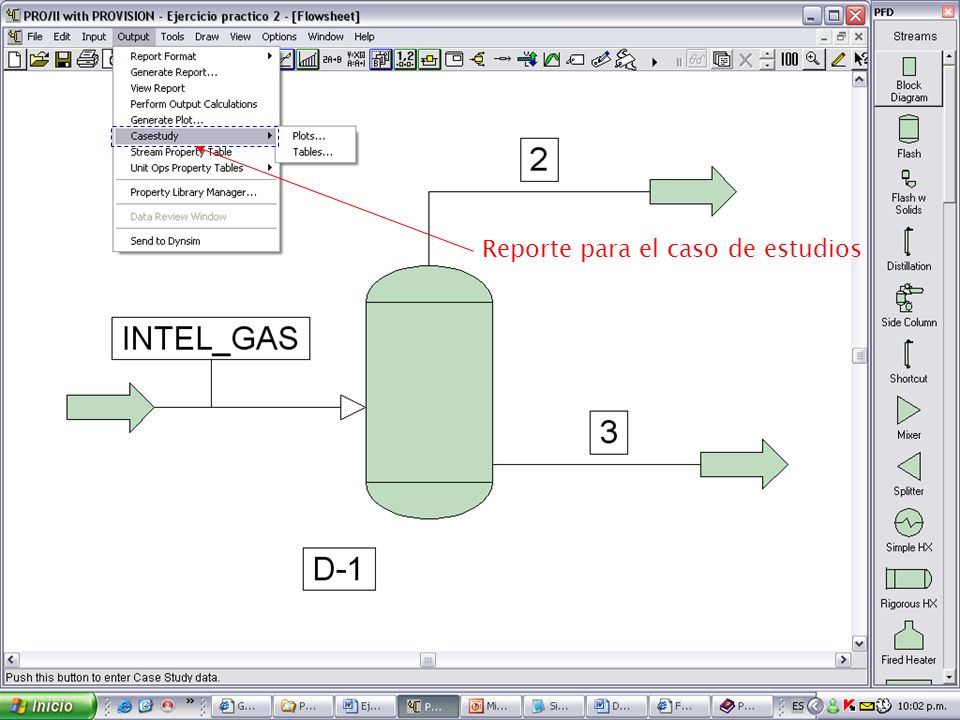Select the D-1 flash drum vessel

(429, 392)
